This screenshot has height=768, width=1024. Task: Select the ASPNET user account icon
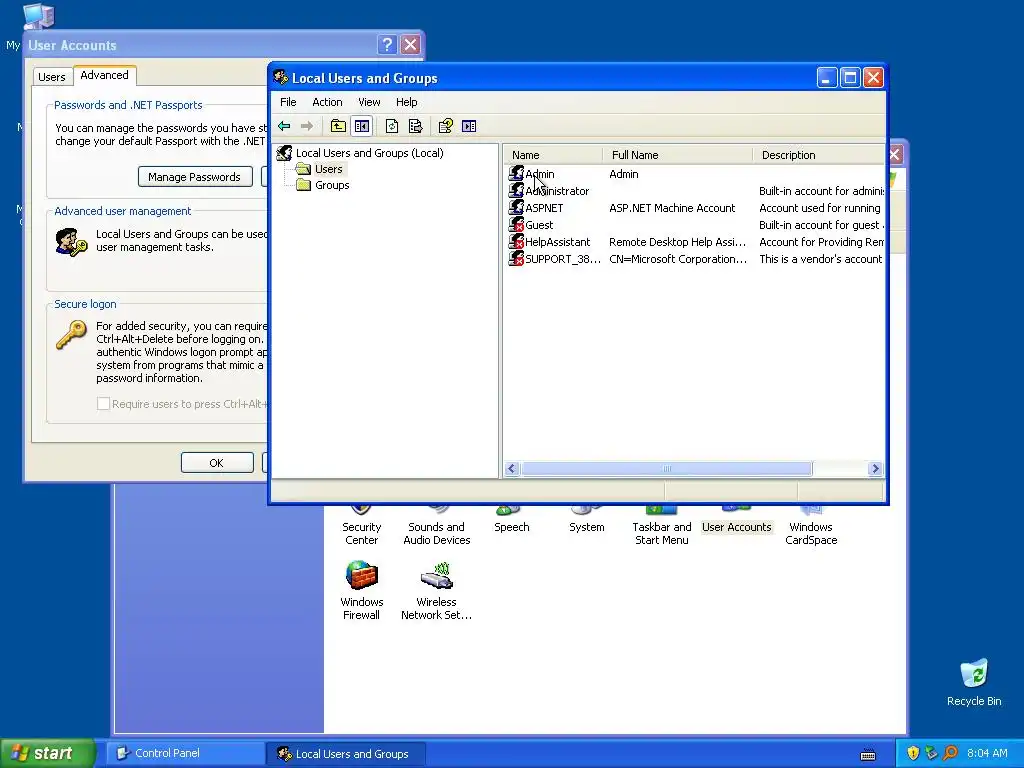point(516,208)
